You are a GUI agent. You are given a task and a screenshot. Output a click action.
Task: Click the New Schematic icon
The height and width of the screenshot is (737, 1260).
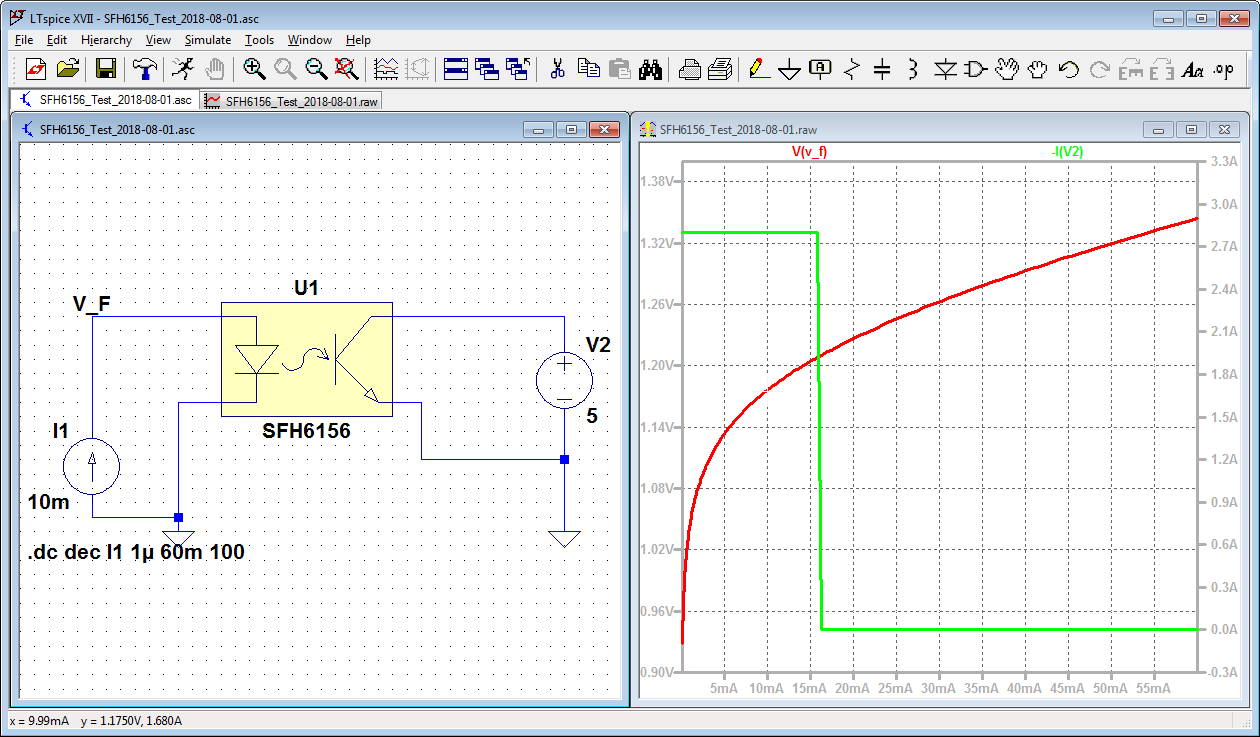click(x=36, y=69)
